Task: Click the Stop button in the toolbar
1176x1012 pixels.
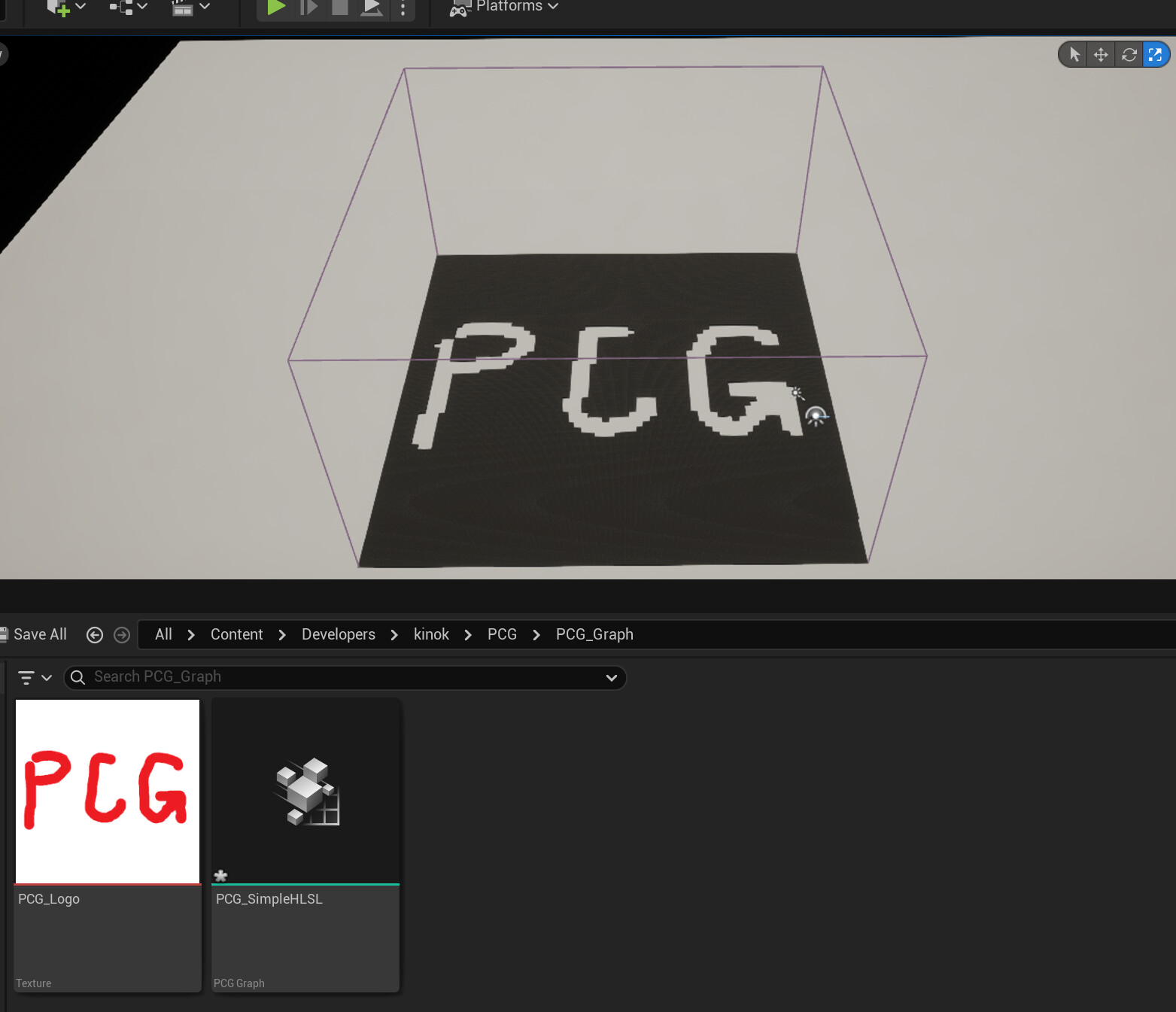Action: click(339, 8)
